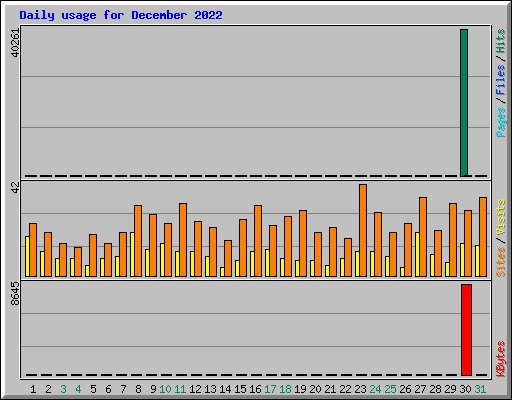Click day label 8 on the x-axis
512x400 pixels.
coord(138,389)
